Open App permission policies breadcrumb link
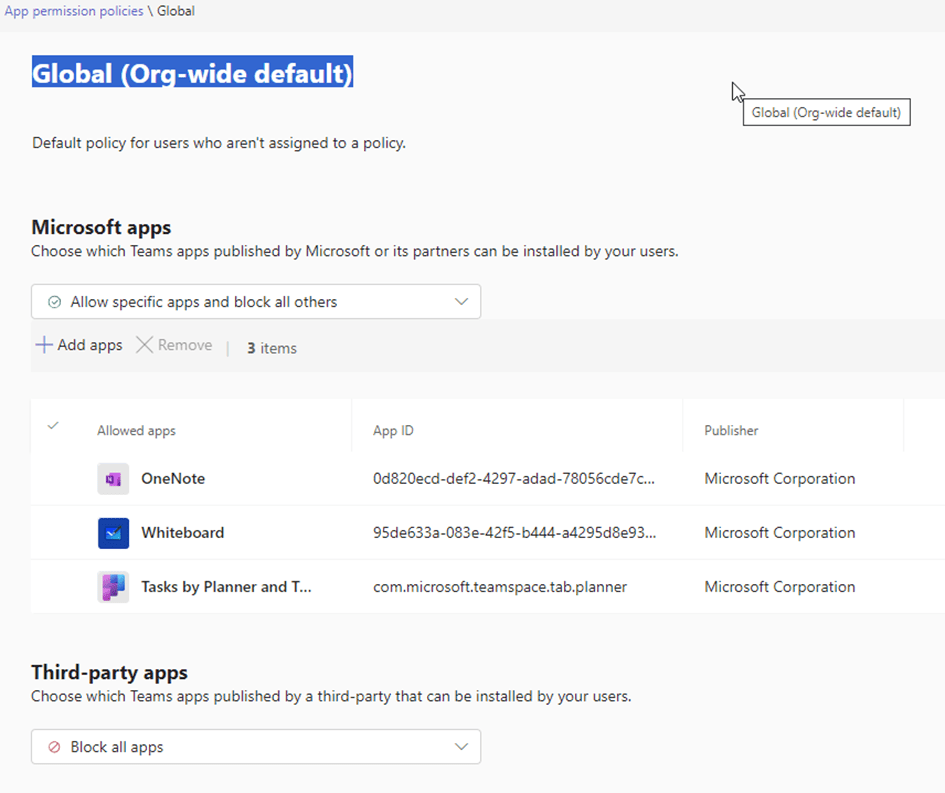 pyautogui.click(x=74, y=11)
